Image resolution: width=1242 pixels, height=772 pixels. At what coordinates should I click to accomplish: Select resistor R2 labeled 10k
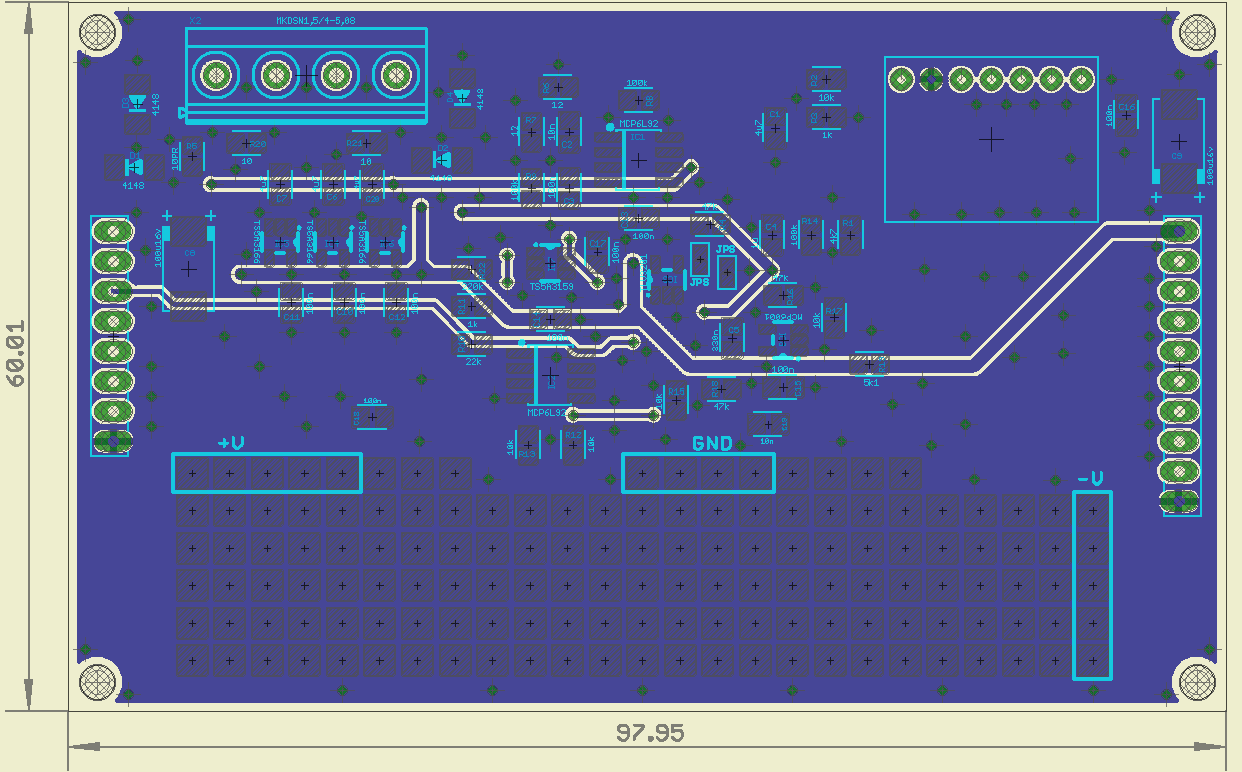(826, 80)
